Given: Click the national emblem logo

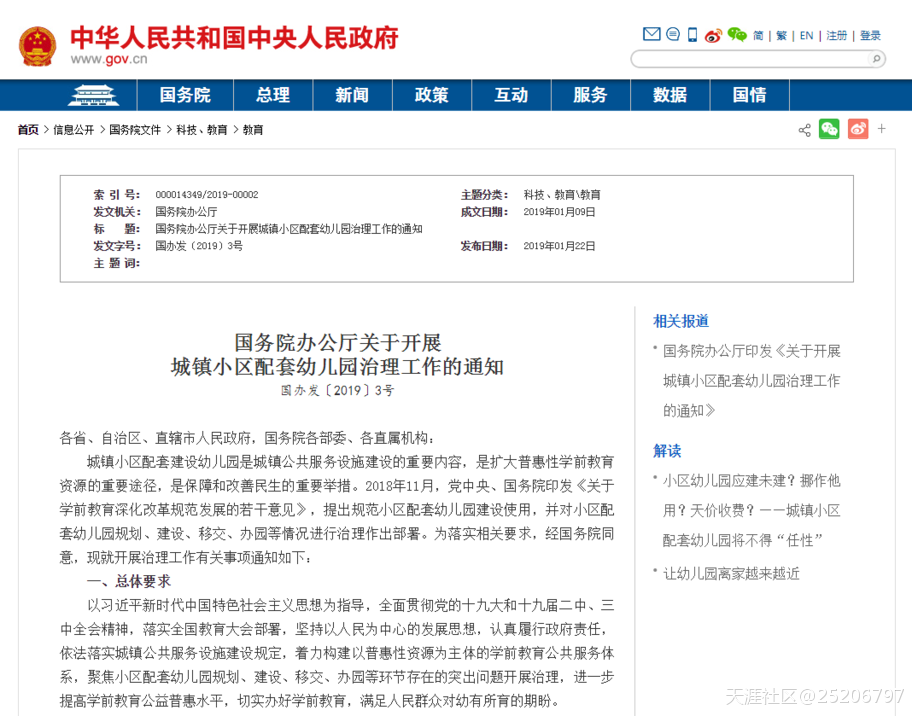Looking at the screenshot, I should [38, 46].
